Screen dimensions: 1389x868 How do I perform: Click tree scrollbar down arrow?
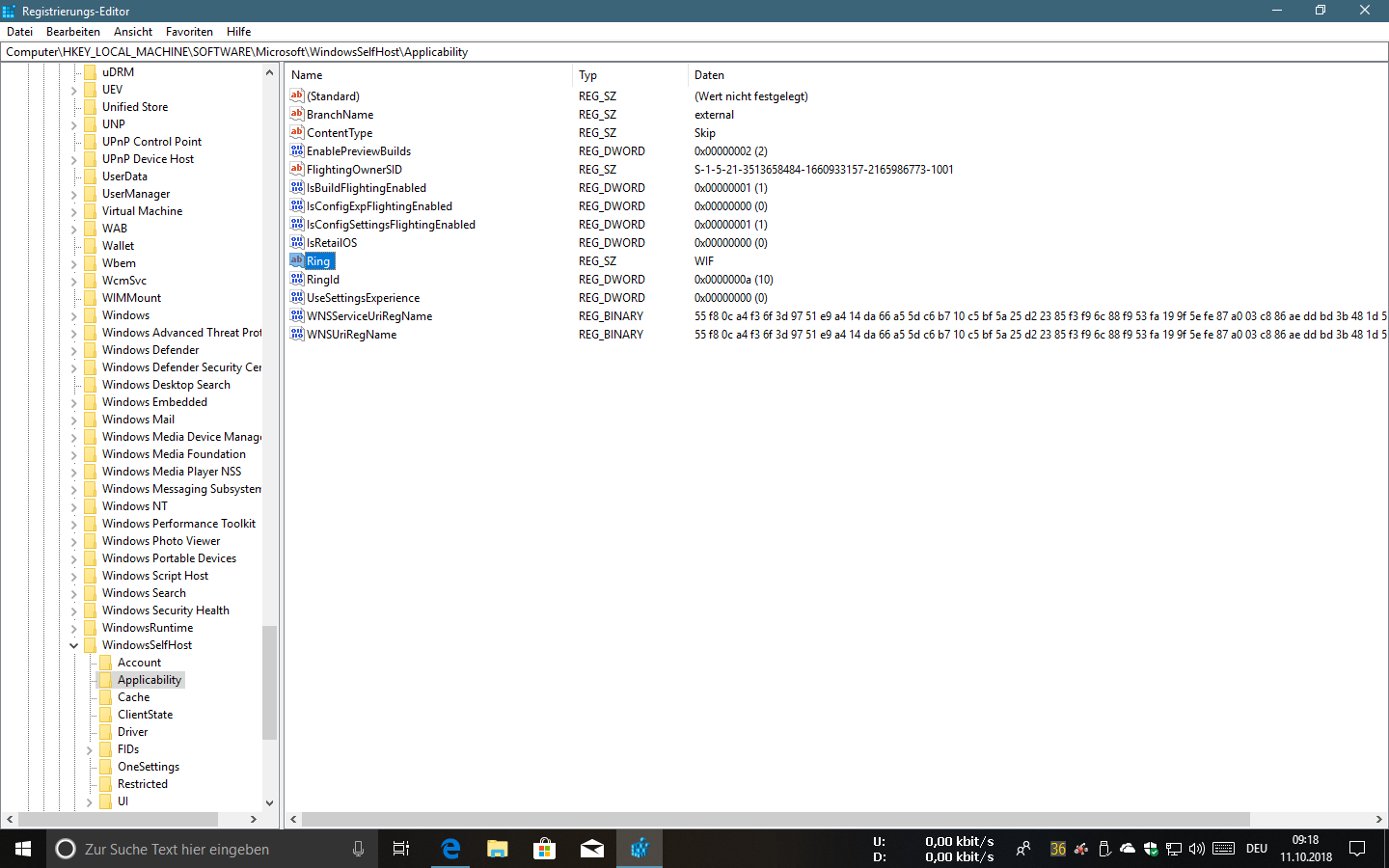click(269, 802)
